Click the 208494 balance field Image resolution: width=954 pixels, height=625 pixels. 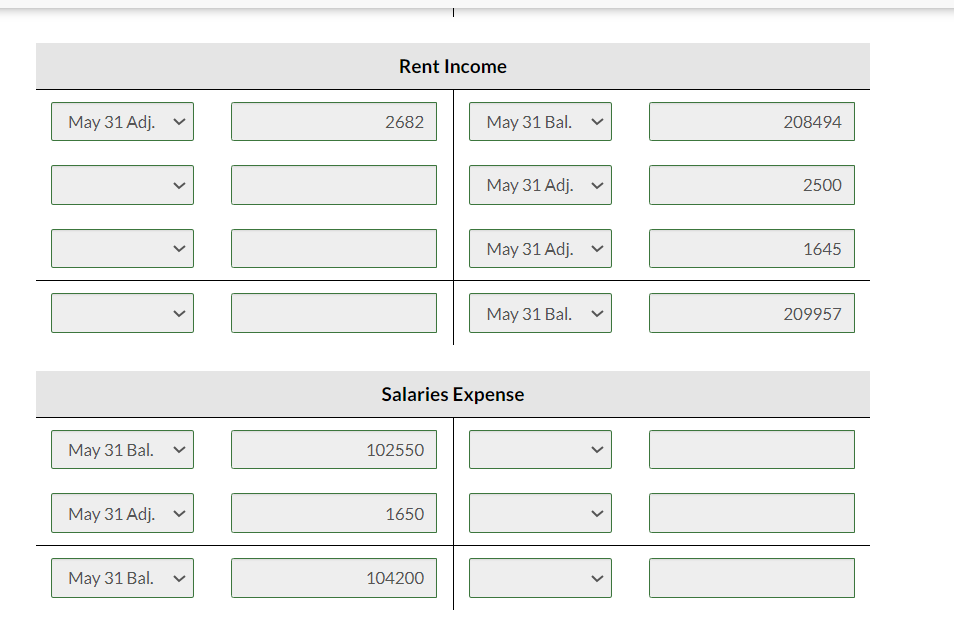(751, 121)
